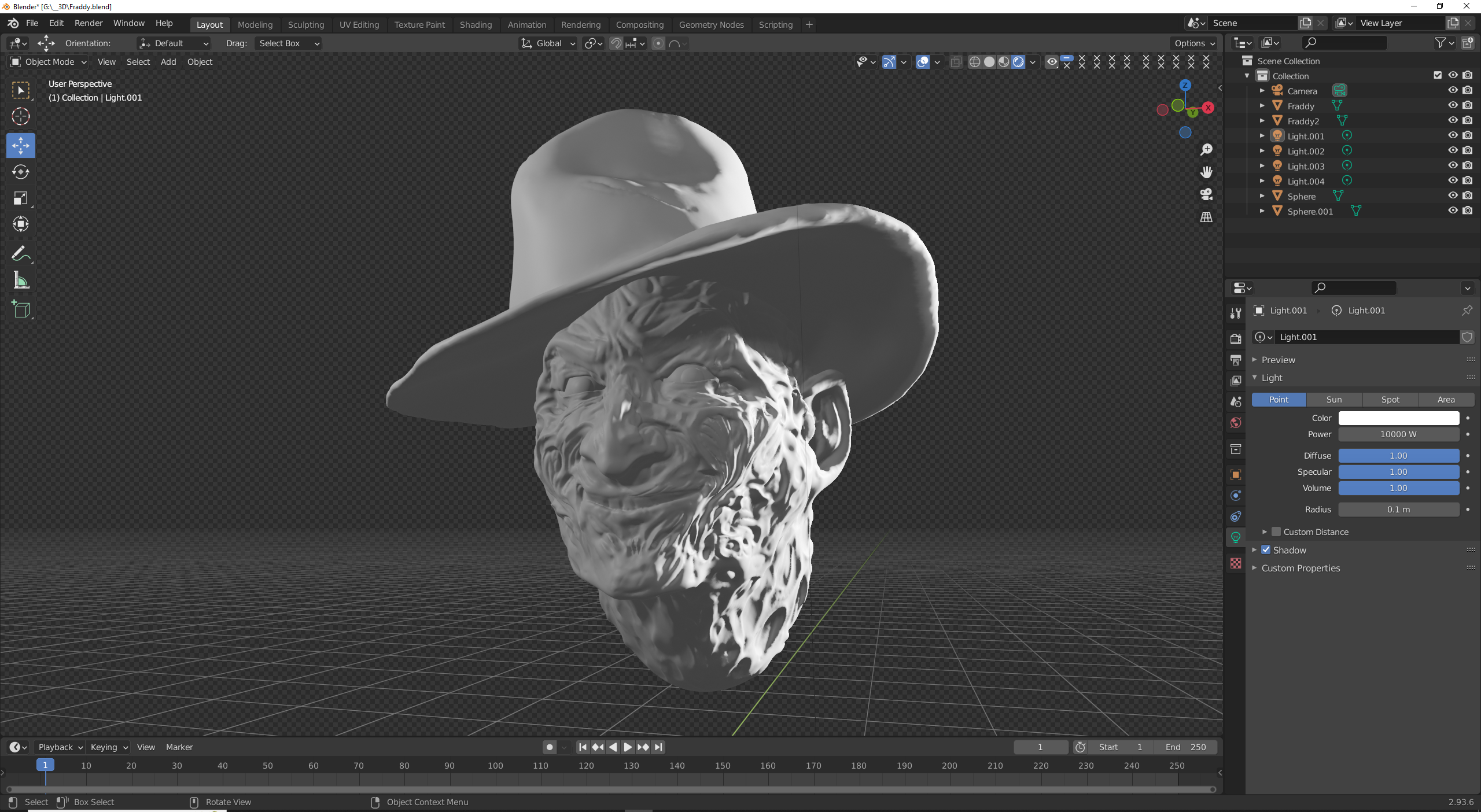1481x812 pixels.
Task: Activate the Scale tool
Action: [x=21, y=198]
